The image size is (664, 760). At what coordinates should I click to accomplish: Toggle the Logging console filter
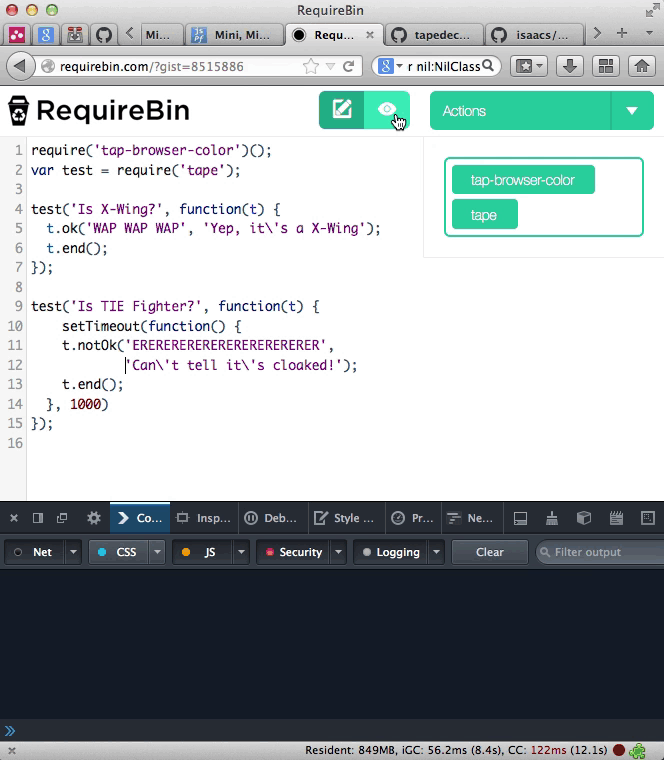pyautogui.click(x=392, y=552)
